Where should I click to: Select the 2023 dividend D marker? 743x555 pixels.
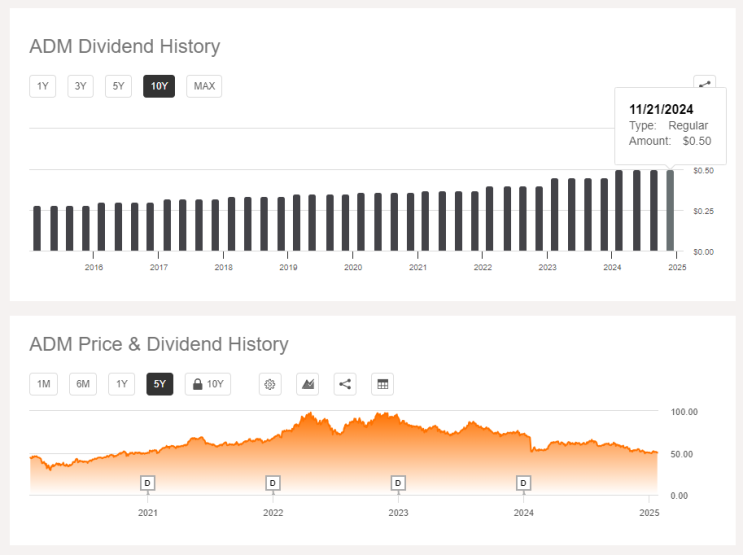(398, 483)
